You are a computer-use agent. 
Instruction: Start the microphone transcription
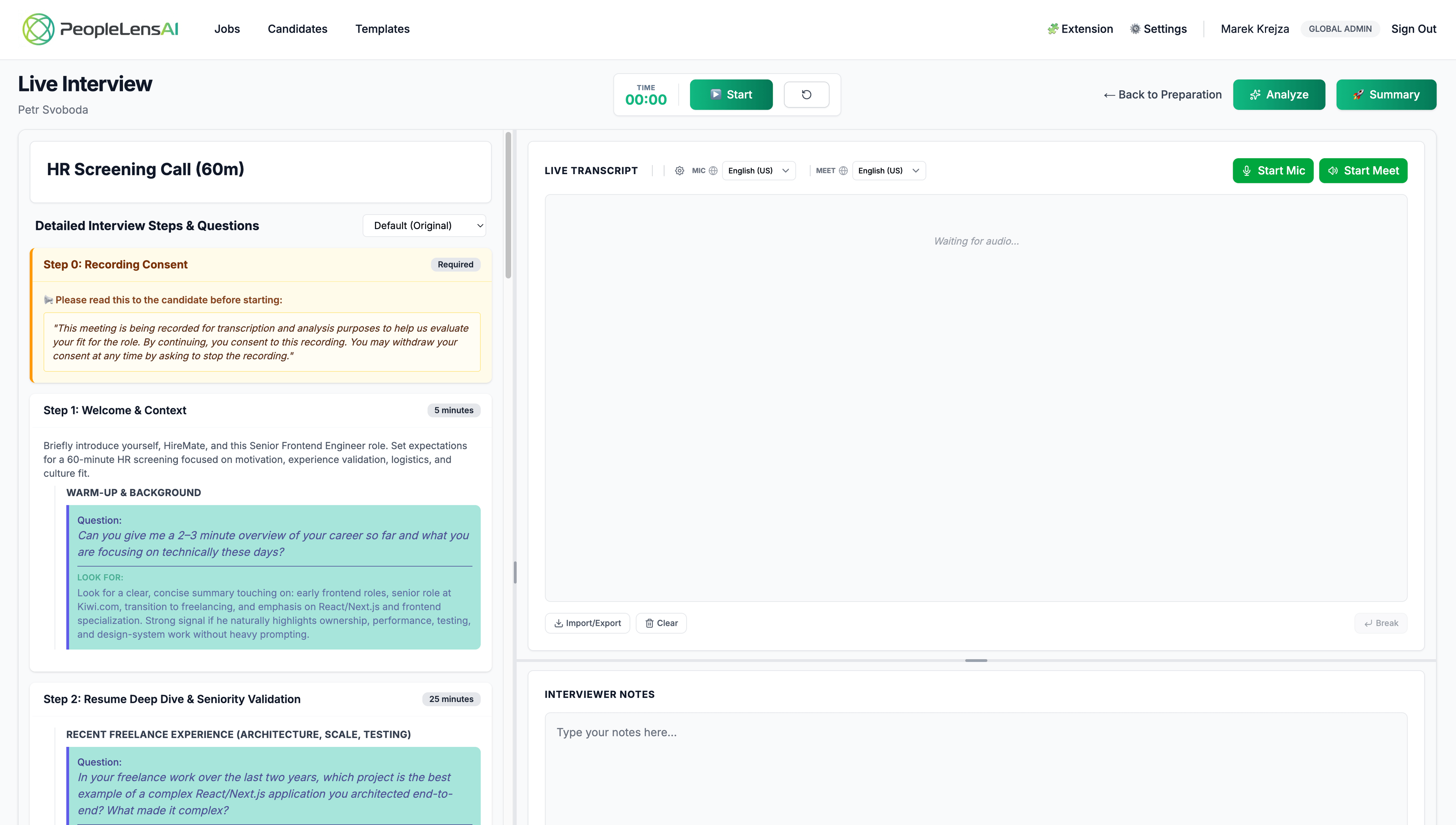coord(1272,171)
